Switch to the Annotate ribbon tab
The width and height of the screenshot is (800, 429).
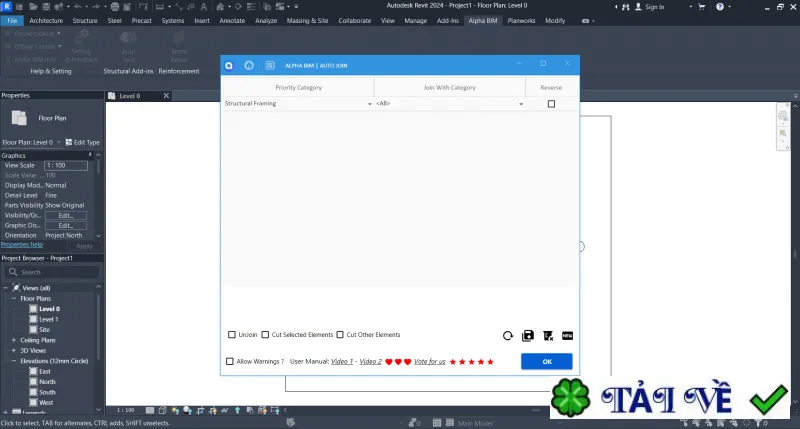tap(232, 21)
